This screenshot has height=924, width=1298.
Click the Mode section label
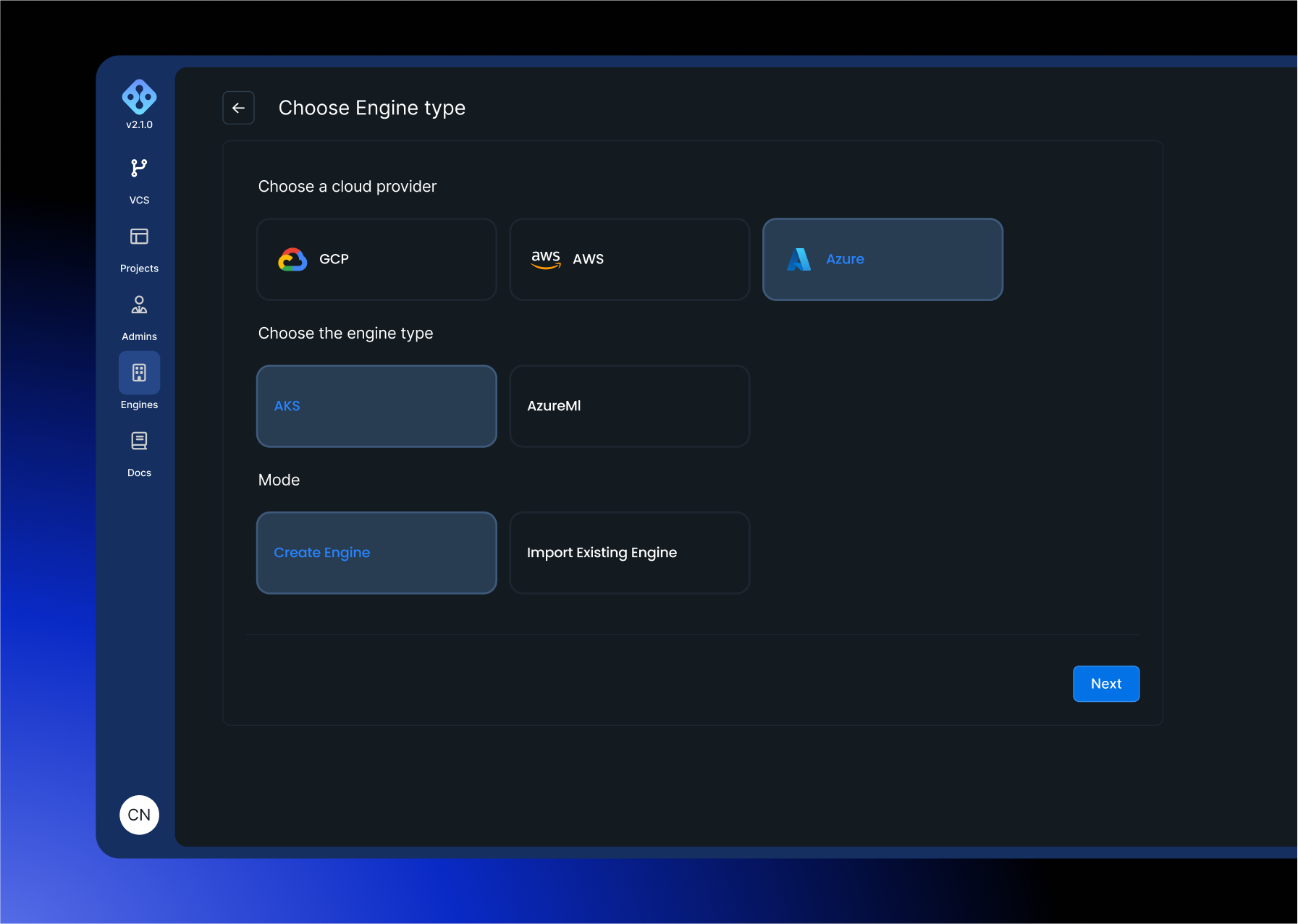[279, 480]
